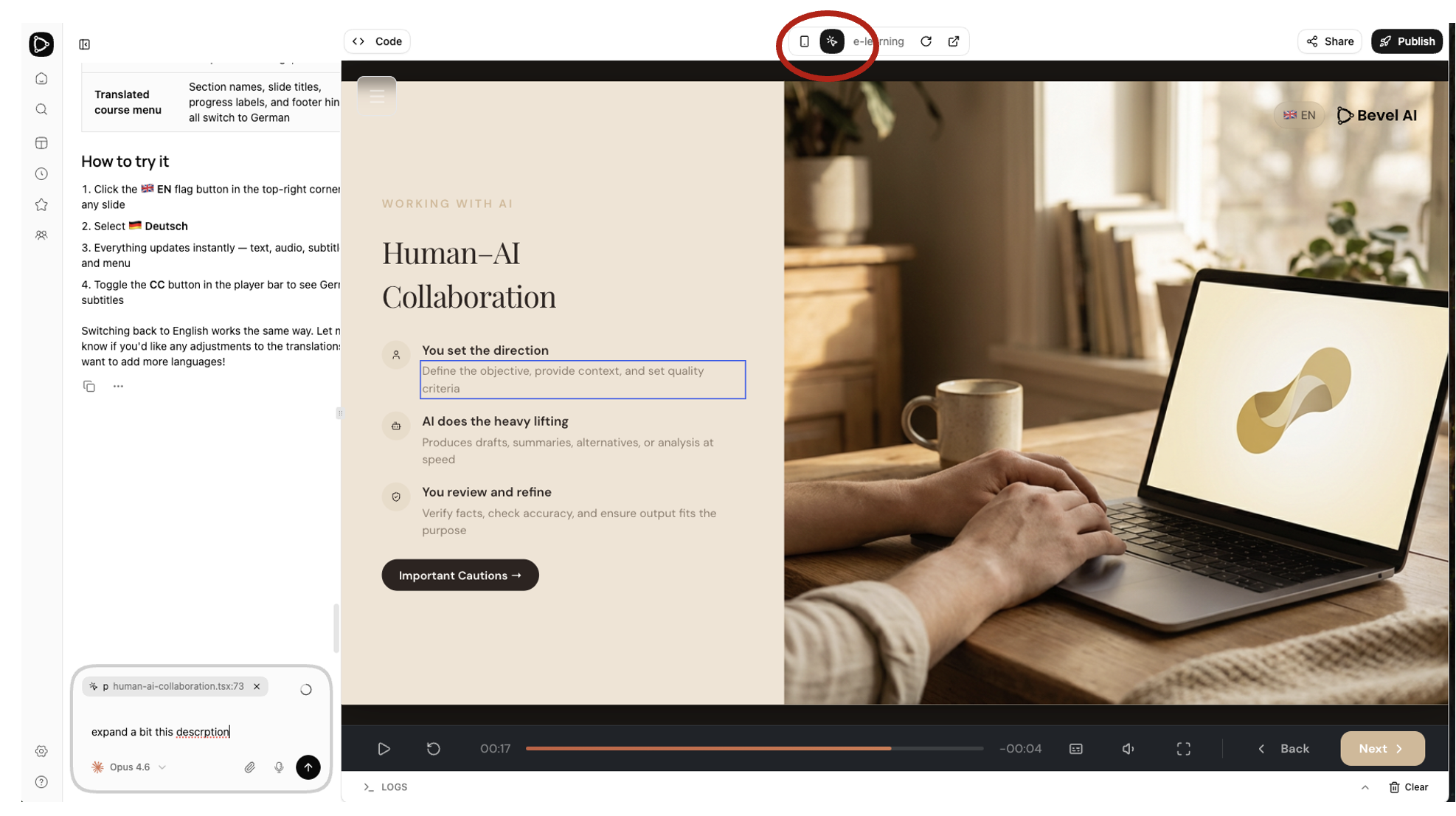
Task: Open the search icon in sidebar
Action: point(41,110)
